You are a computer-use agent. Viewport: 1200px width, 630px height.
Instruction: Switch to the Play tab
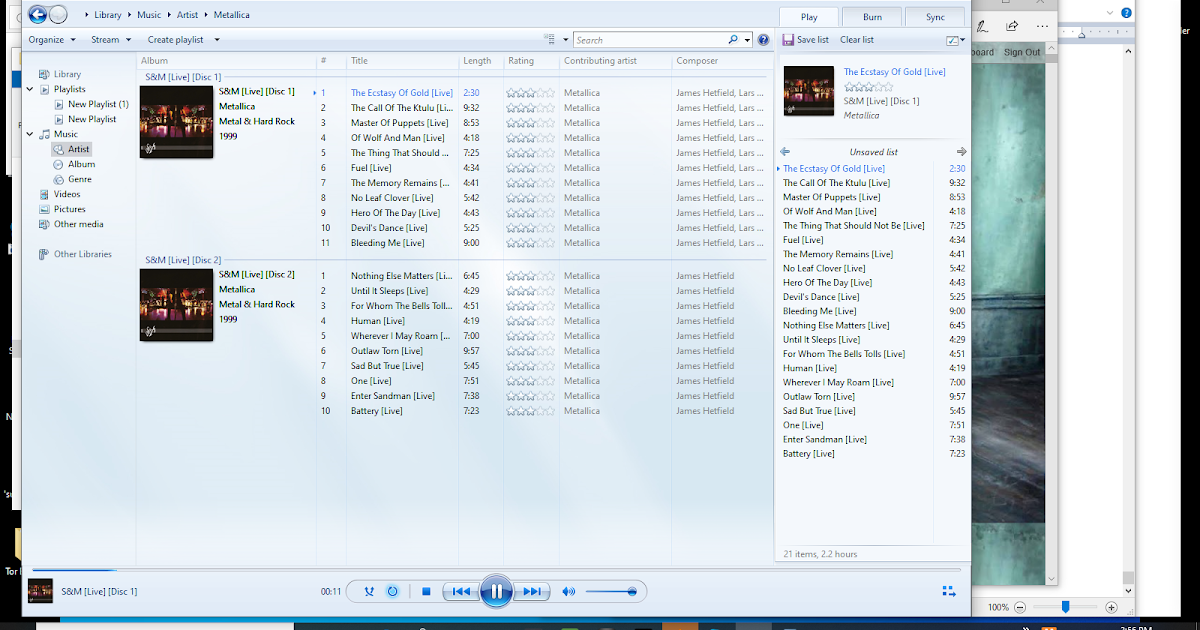tap(809, 17)
